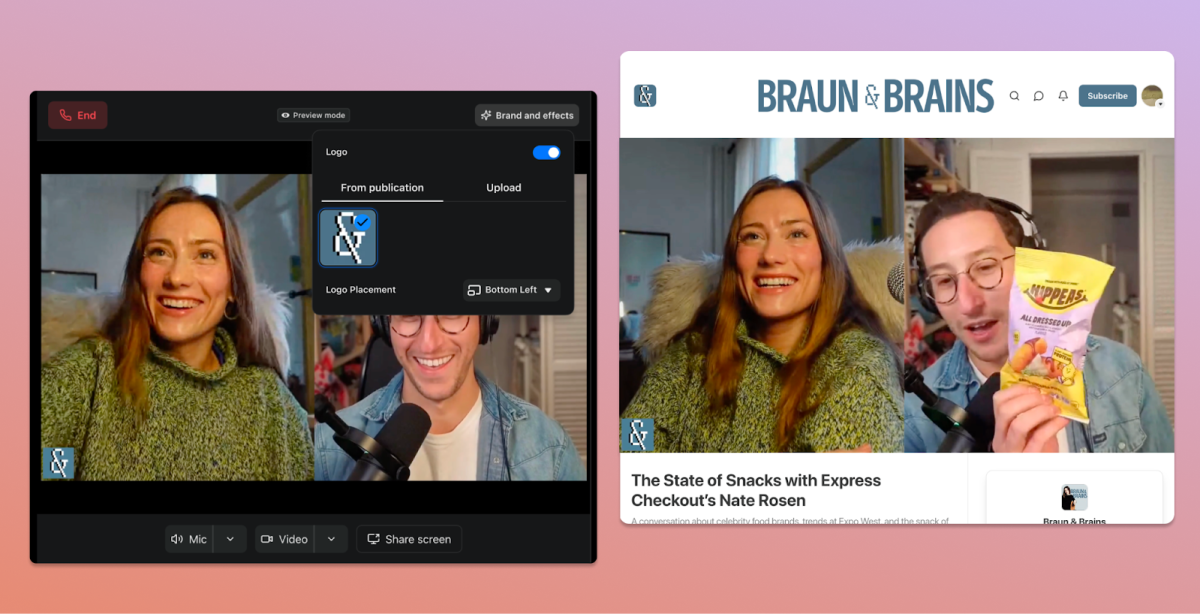Open the Bottom Left logo placement dropdown

click(x=510, y=289)
